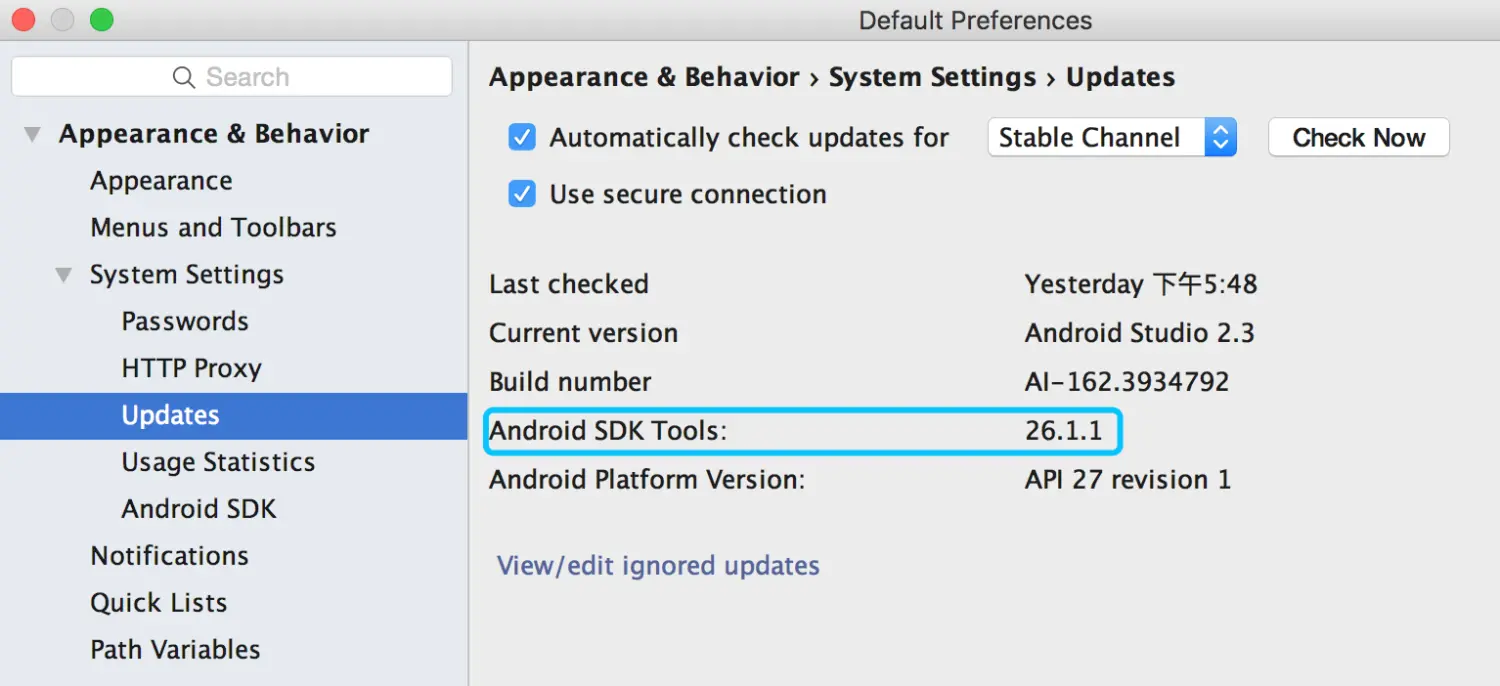Close the Default Preferences window
Screen dimensions: 1500x686
click(x=22, y=19)
